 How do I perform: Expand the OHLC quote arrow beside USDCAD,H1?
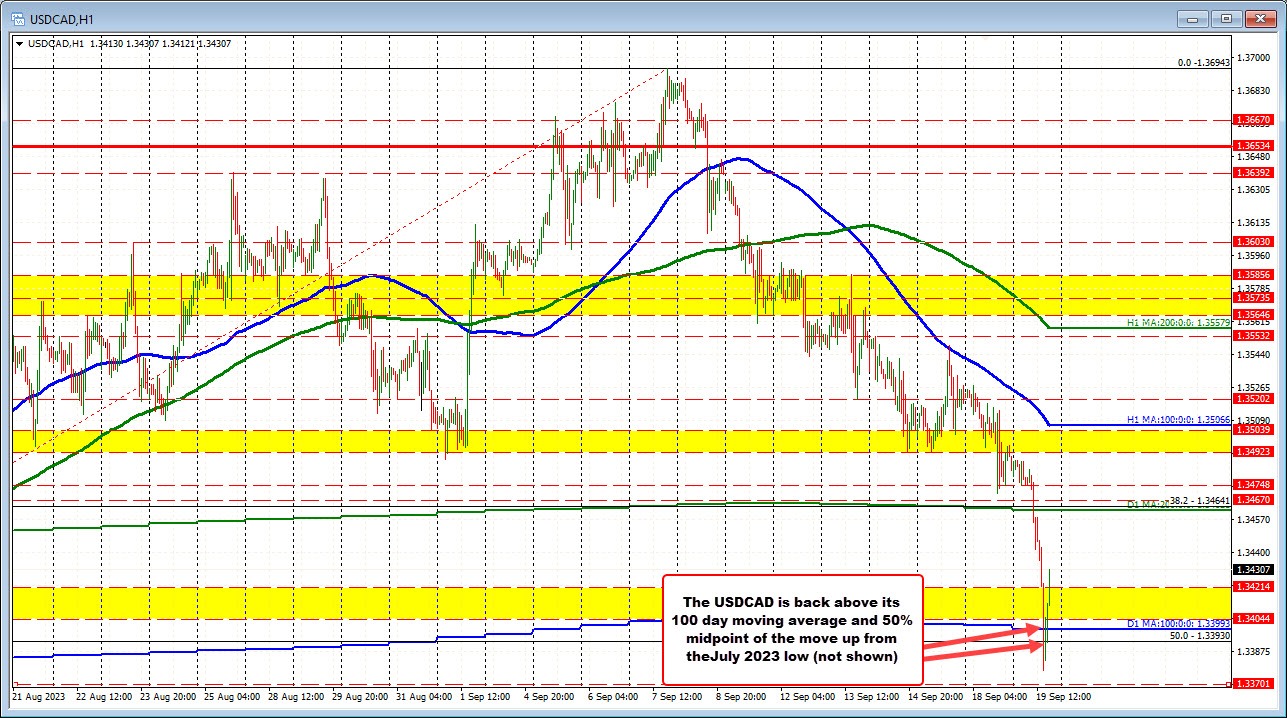point(19,43)
